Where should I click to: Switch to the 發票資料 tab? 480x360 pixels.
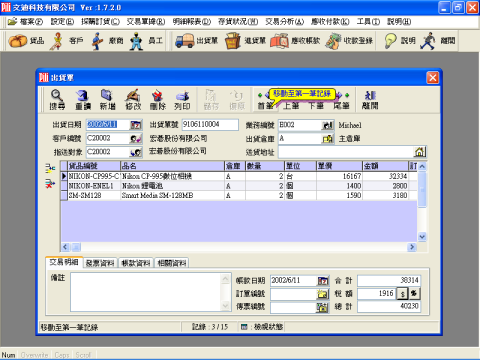point(100,263)
